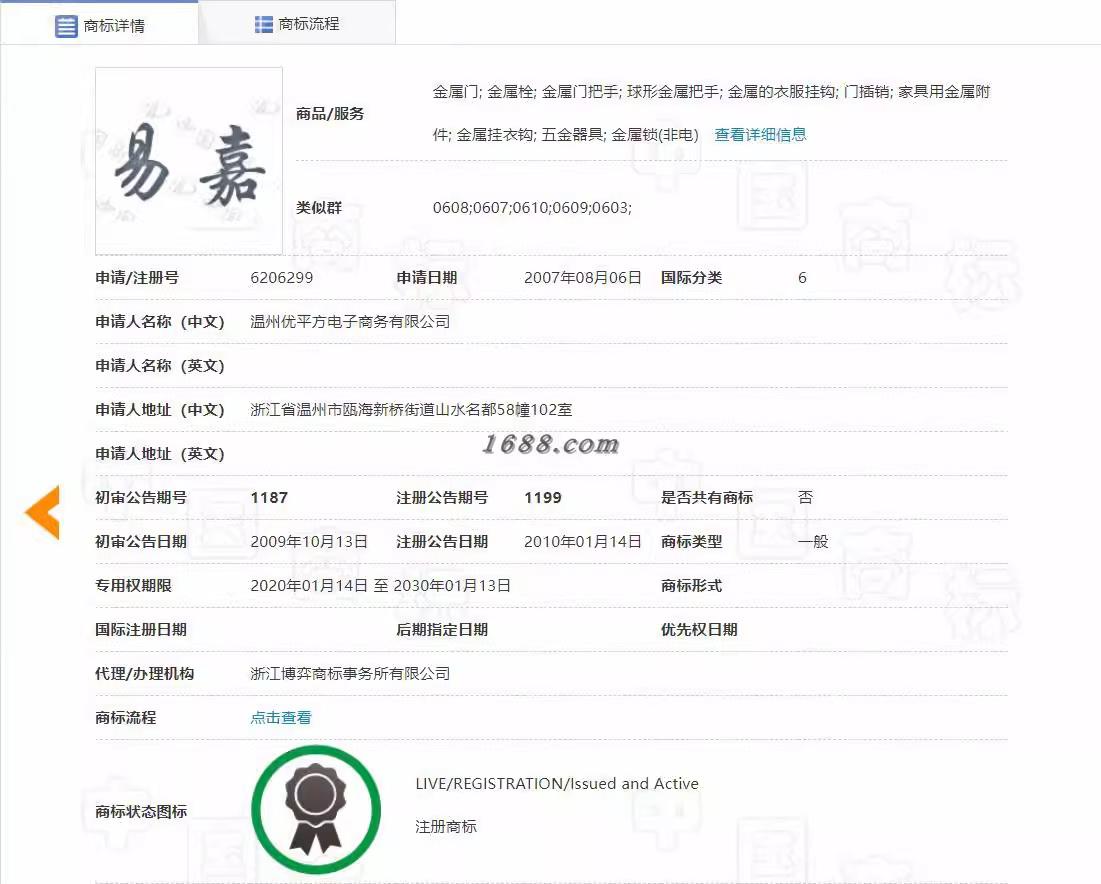Viewport: 1101px width, 884px height.
Task: Select registration announcement issue number 1199
Action: point(543,498)
